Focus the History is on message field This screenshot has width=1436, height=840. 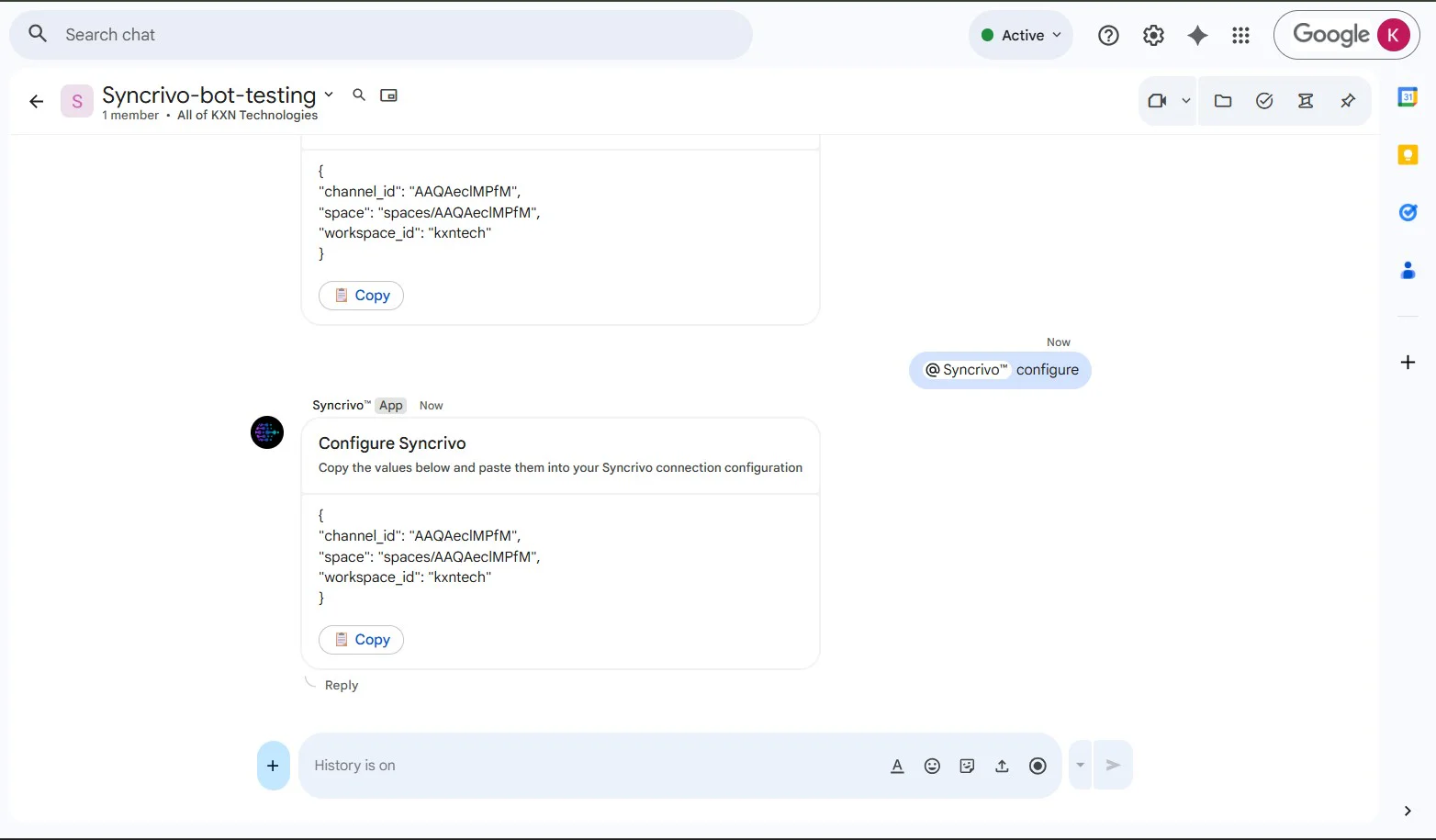coord(588,766)
